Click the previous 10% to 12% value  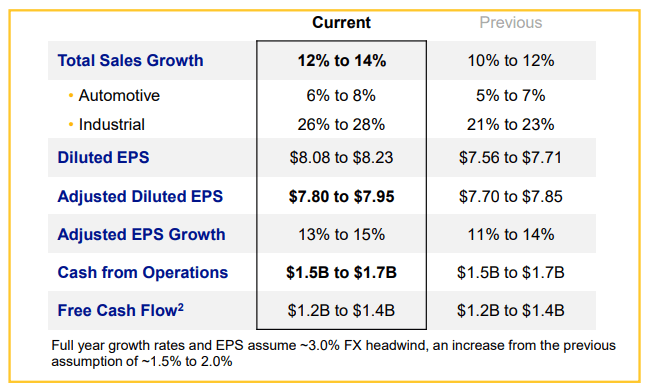[x=511, y=61]
